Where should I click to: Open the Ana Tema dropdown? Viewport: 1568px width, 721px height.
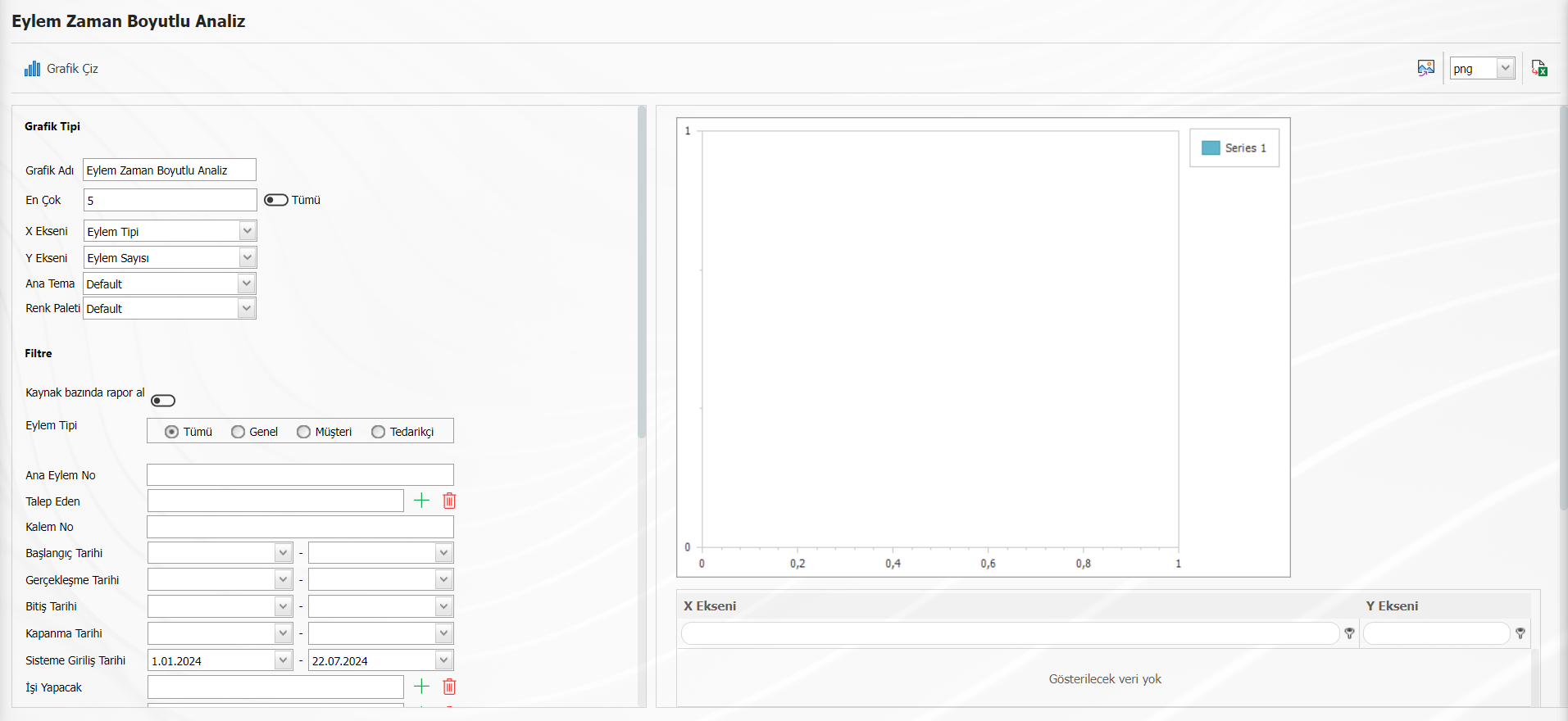pos(246,283)
